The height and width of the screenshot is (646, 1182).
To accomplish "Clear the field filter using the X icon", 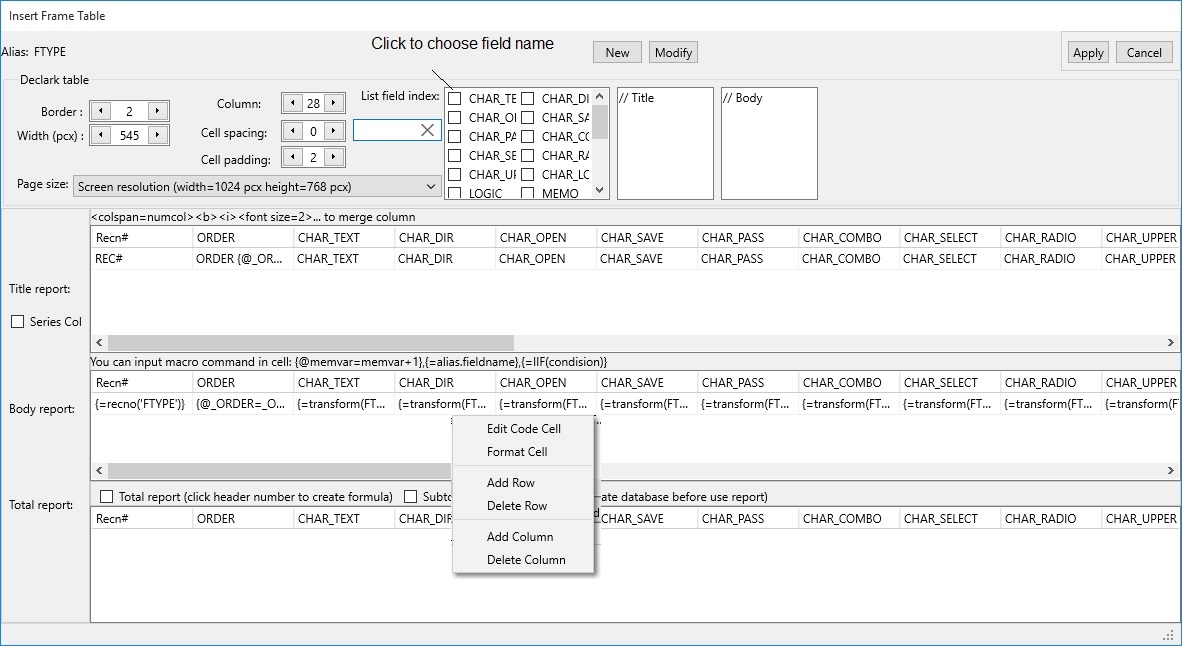I will pyautogui.click(x=428, y=130).
